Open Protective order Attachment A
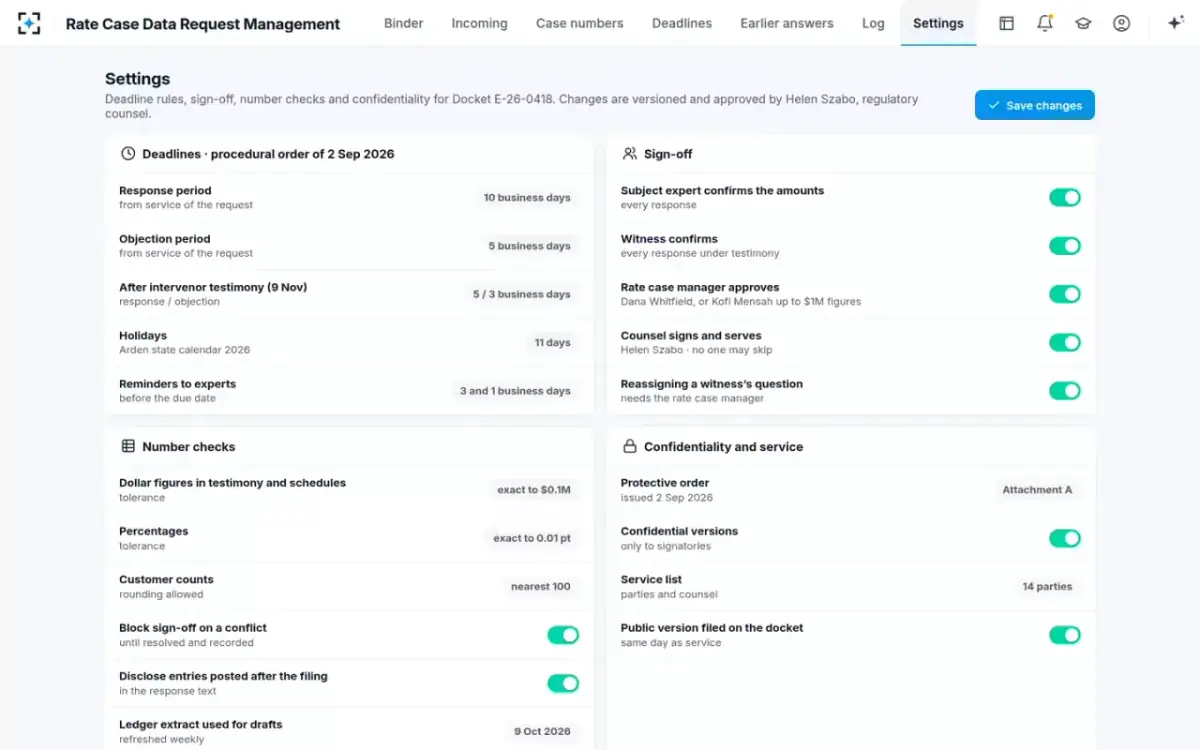This screenshot has width=1200, height=750. point(1037,490)
